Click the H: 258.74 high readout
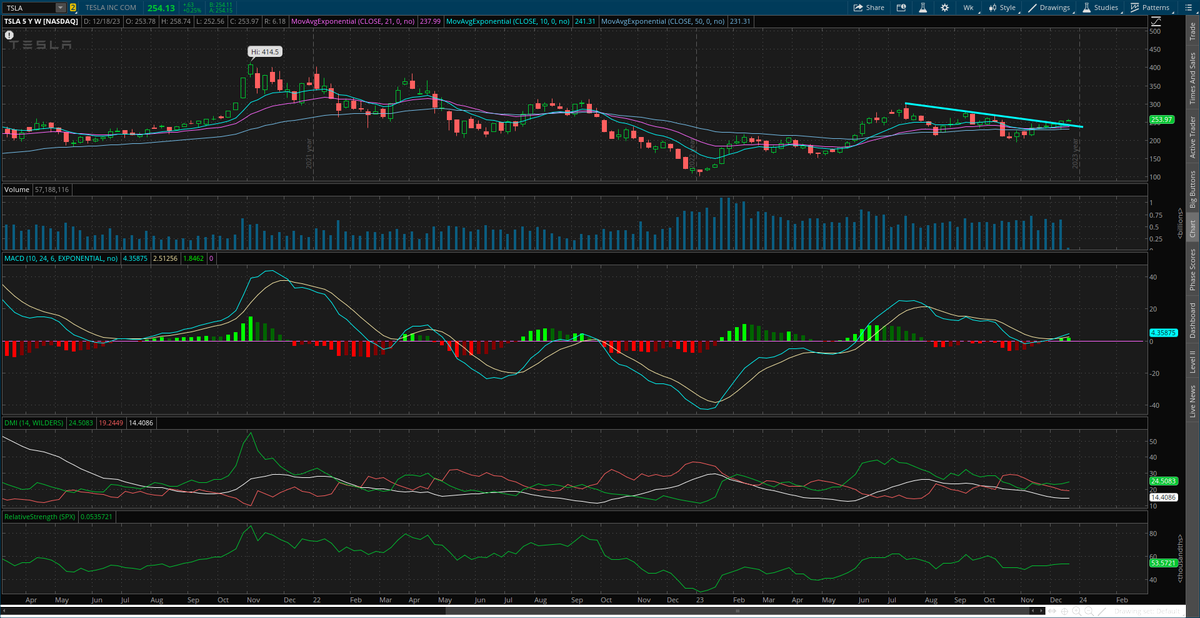Viewport: 1200px width, 618px height. (175, 19)
